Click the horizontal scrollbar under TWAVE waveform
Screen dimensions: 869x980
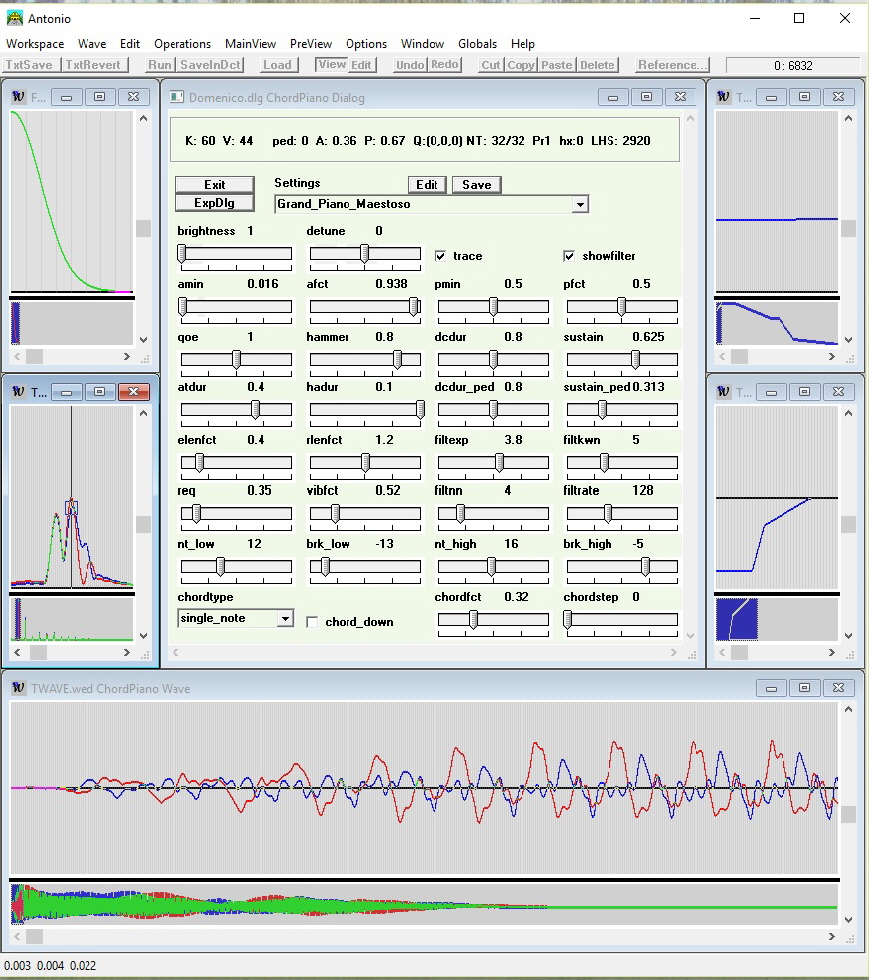(430, 936)
